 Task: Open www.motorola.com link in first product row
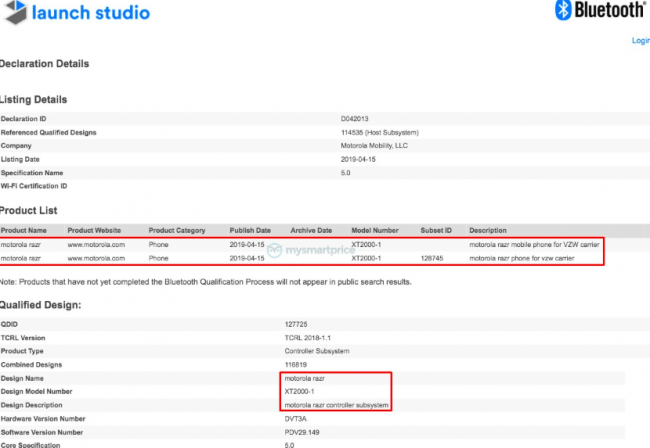coord(95,244)
